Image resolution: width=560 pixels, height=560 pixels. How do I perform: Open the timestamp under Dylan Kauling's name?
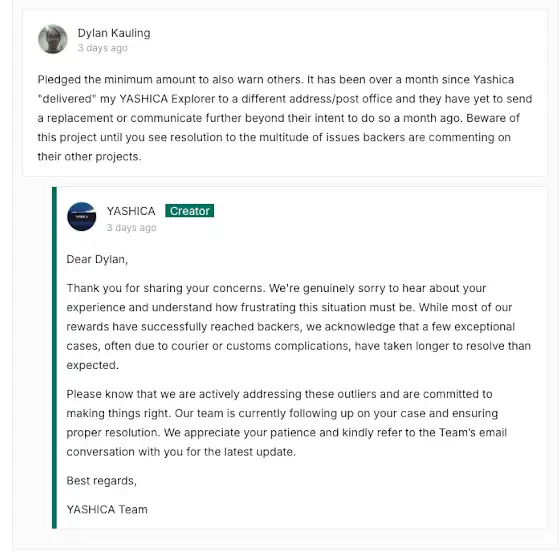pos(102,48)
